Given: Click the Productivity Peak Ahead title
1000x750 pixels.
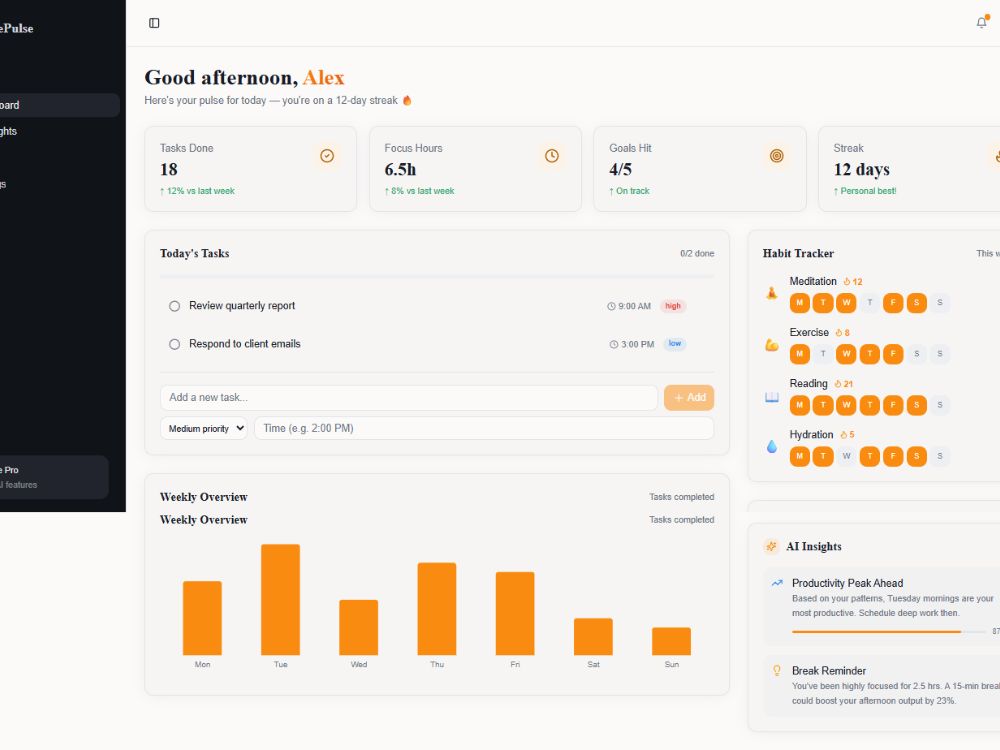Looking at the screenshot, I should [x=848, y=583].
